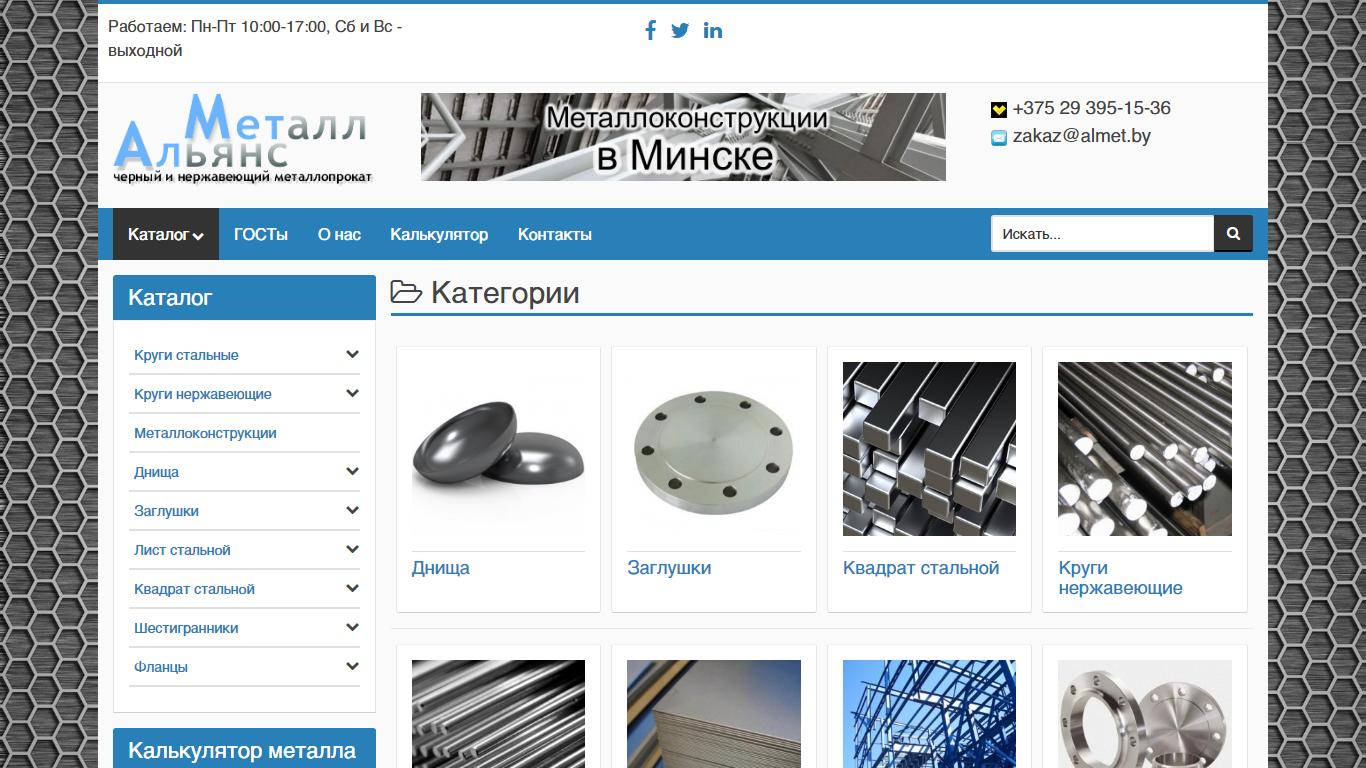Viewport: 1366px width, 768px height.
Task: Expand Днища chevron in sidebar
Action: (x=352, y=471)
